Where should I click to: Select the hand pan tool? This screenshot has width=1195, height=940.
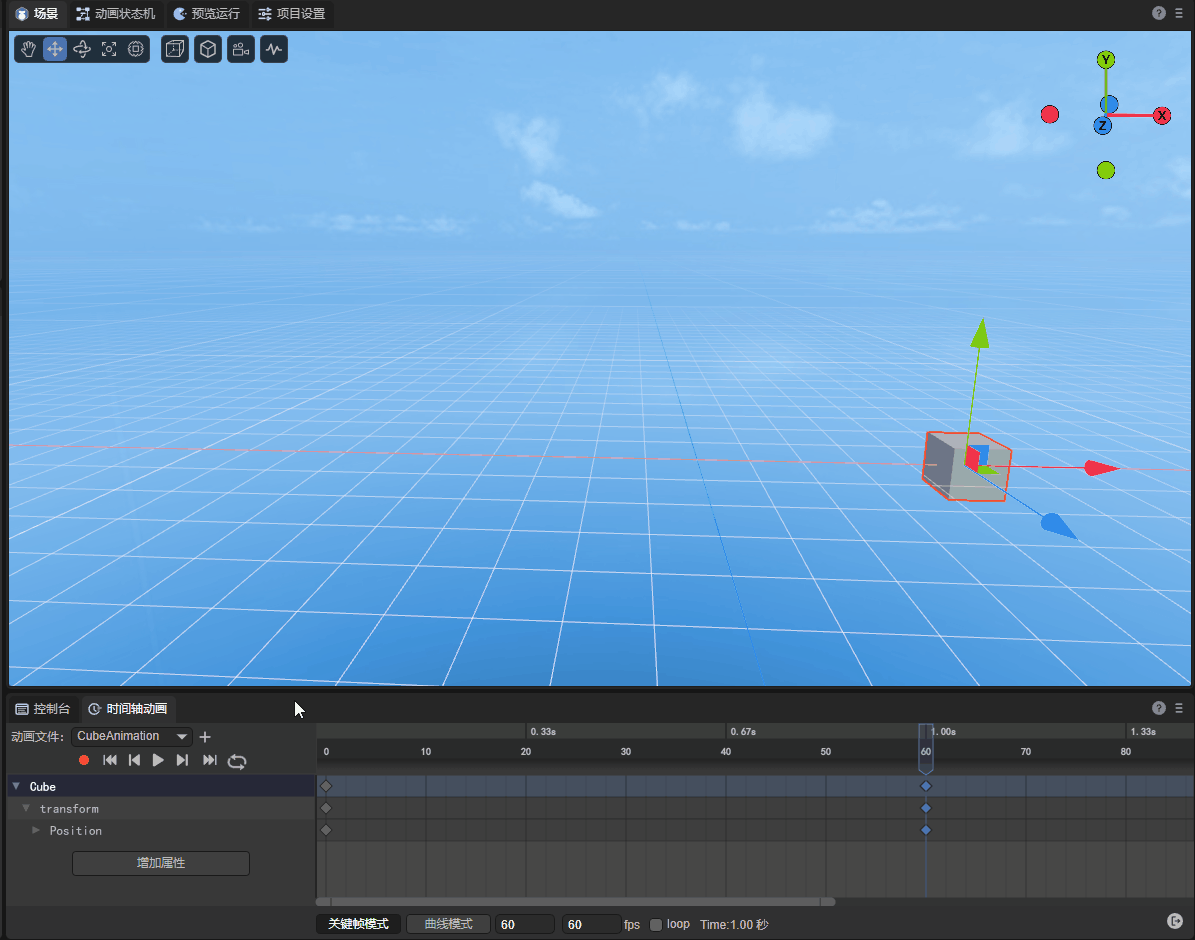click(29, 49)
